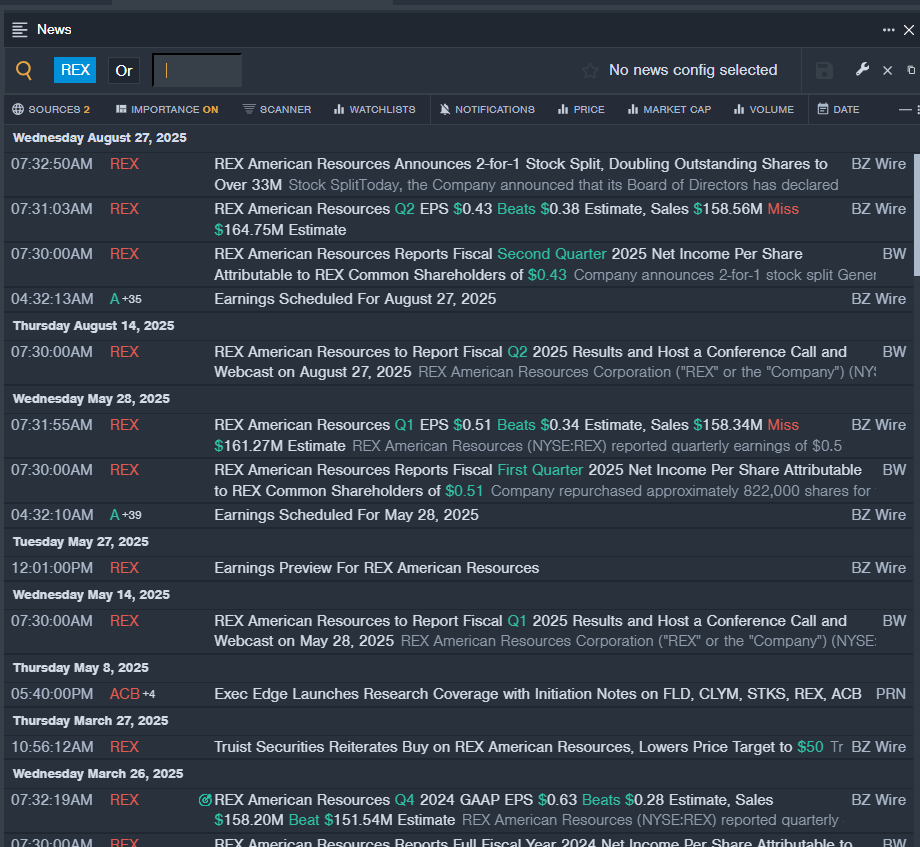920x847 pixels.
Task: Toggle the Notifications bell filter
Action: coord(487,109)
